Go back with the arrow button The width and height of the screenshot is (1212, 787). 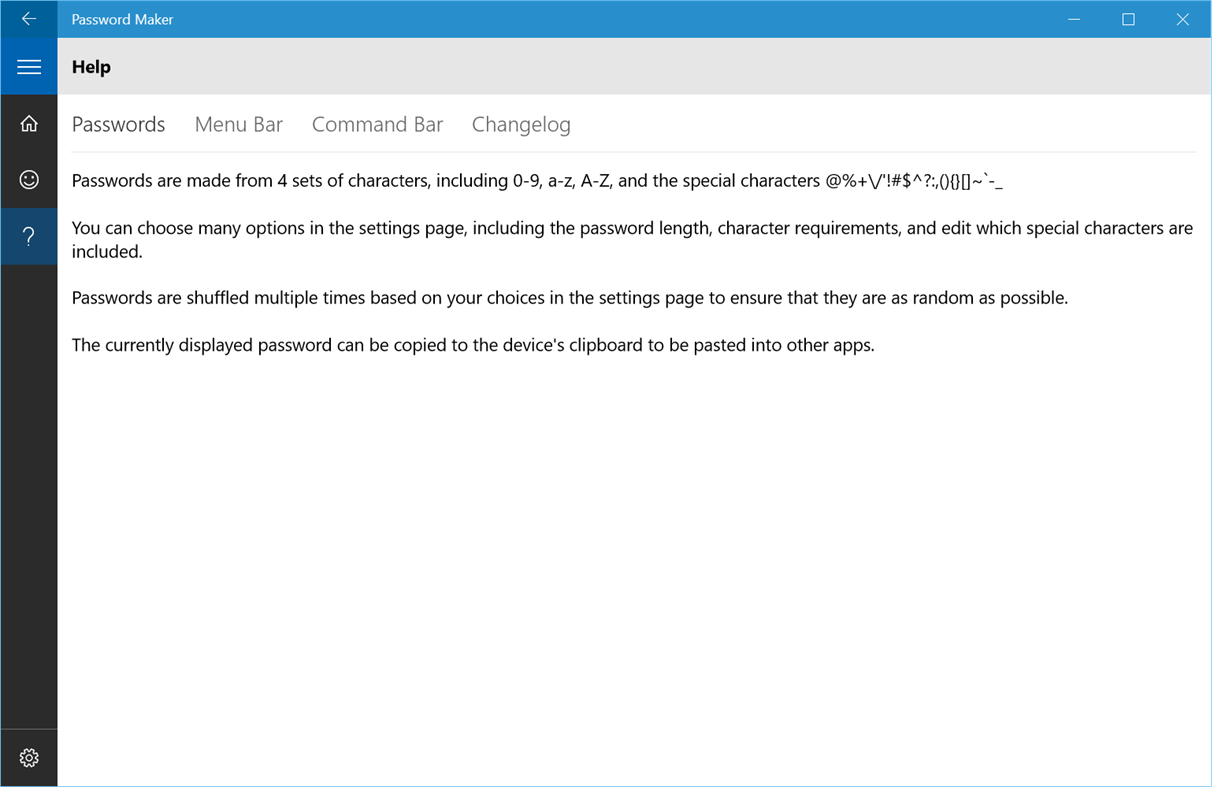(29, 19)
